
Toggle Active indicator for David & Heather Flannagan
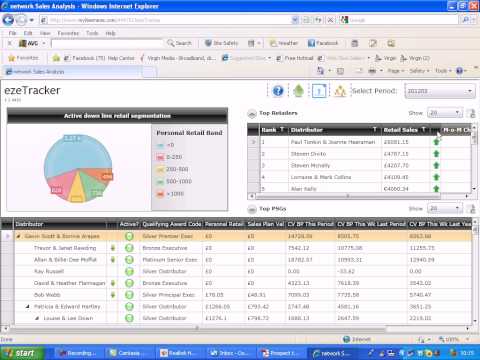point(129,283)
